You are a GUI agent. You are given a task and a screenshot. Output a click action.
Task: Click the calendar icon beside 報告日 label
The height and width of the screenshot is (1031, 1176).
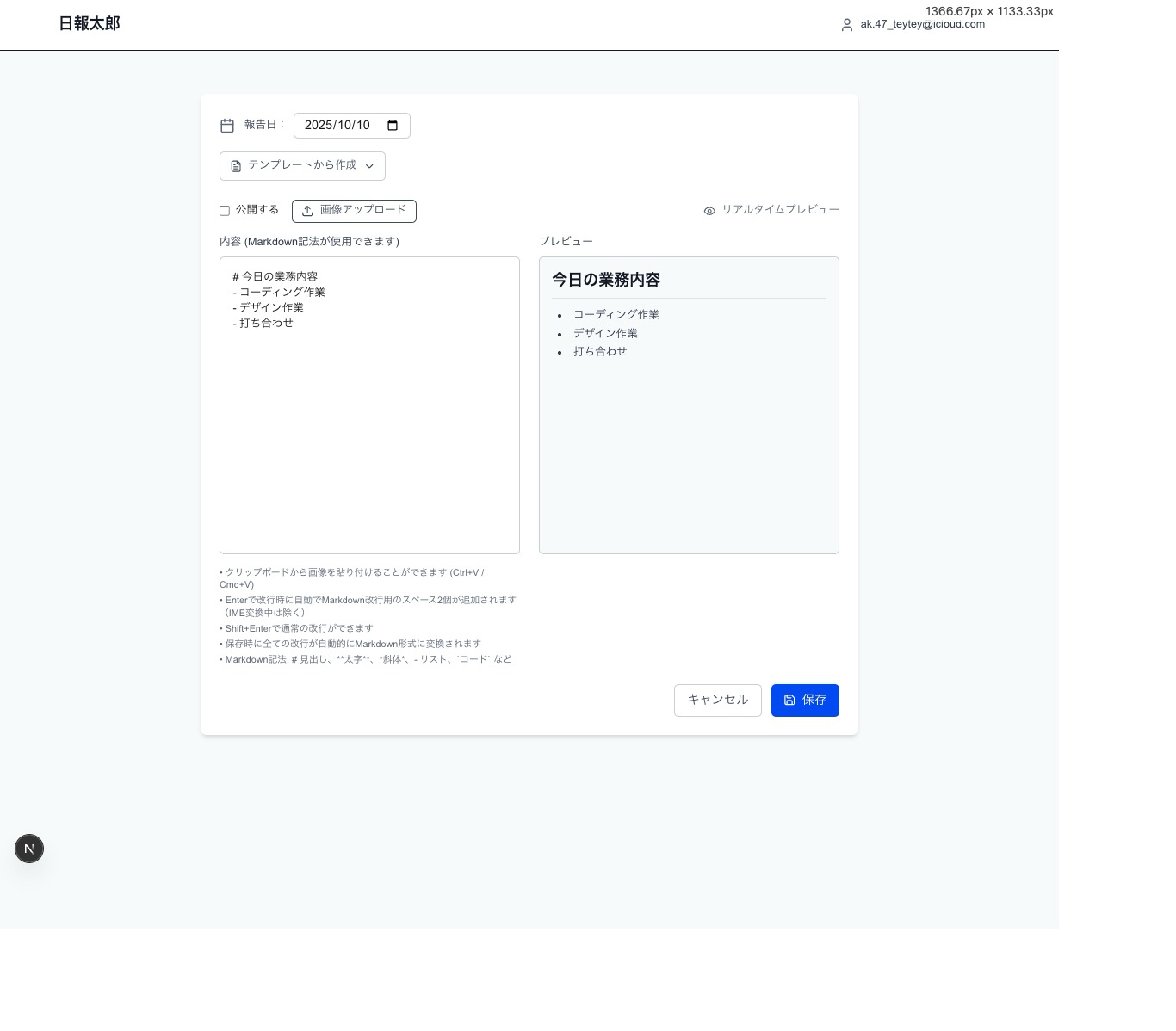[x=227, y=126]
